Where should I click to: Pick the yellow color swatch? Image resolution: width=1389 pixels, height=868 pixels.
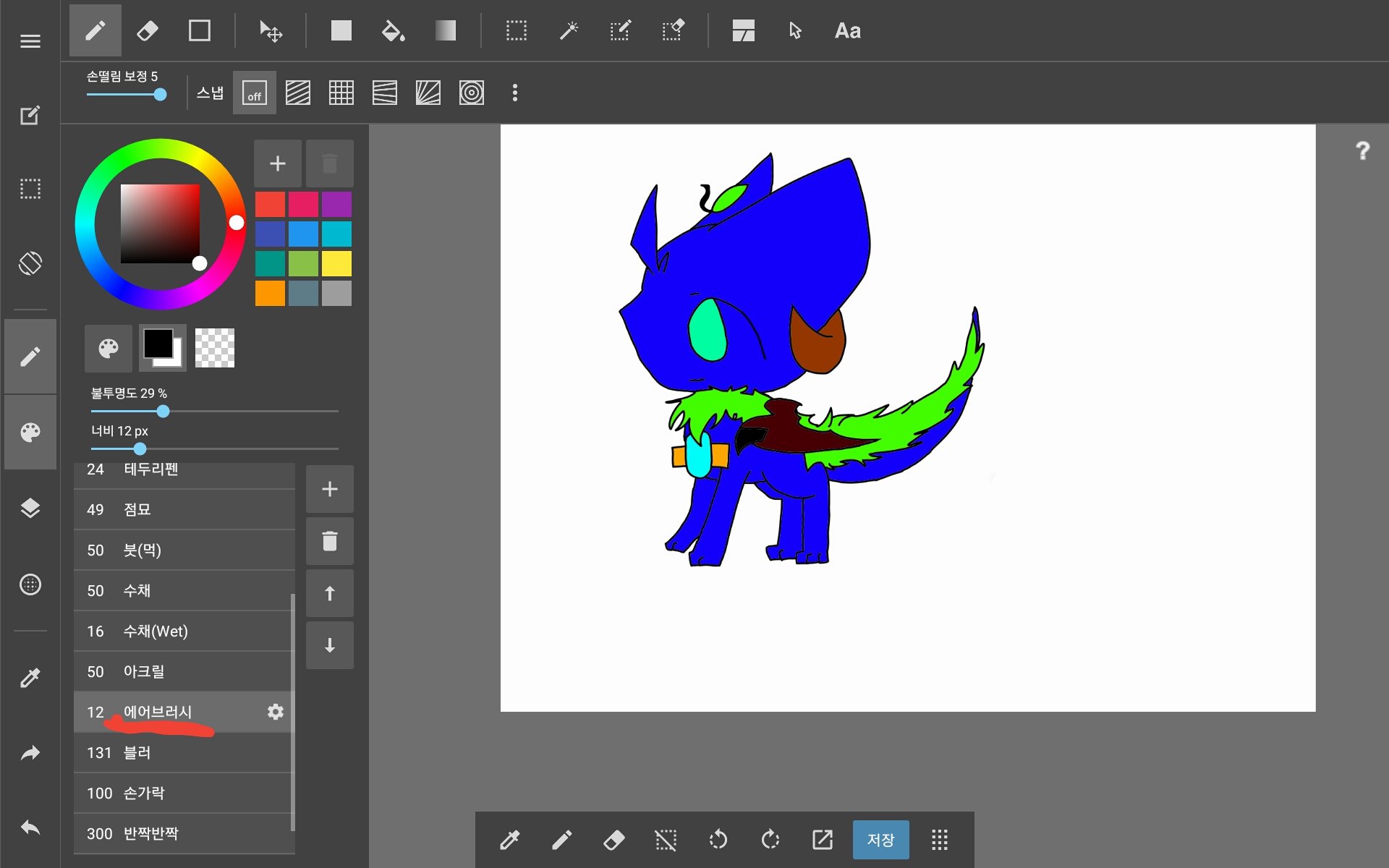336,263
